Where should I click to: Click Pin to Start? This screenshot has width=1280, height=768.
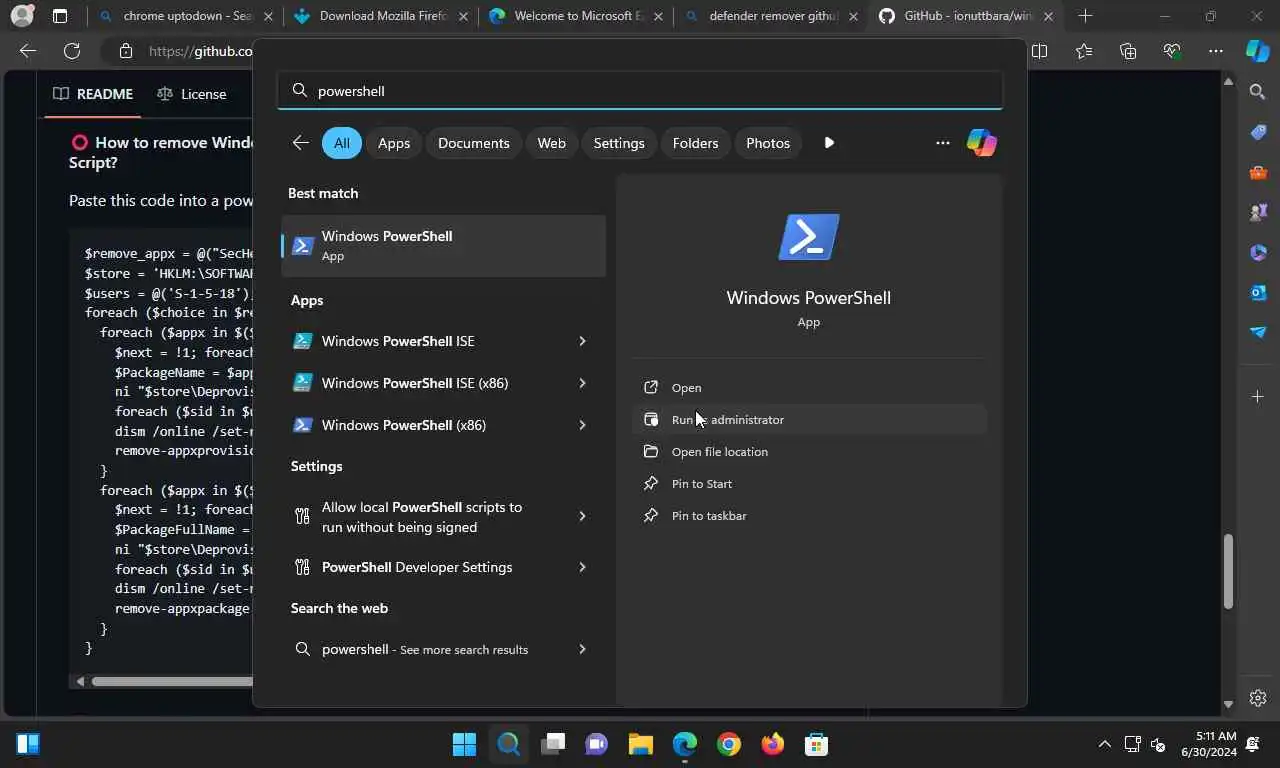tap(811, 484)
